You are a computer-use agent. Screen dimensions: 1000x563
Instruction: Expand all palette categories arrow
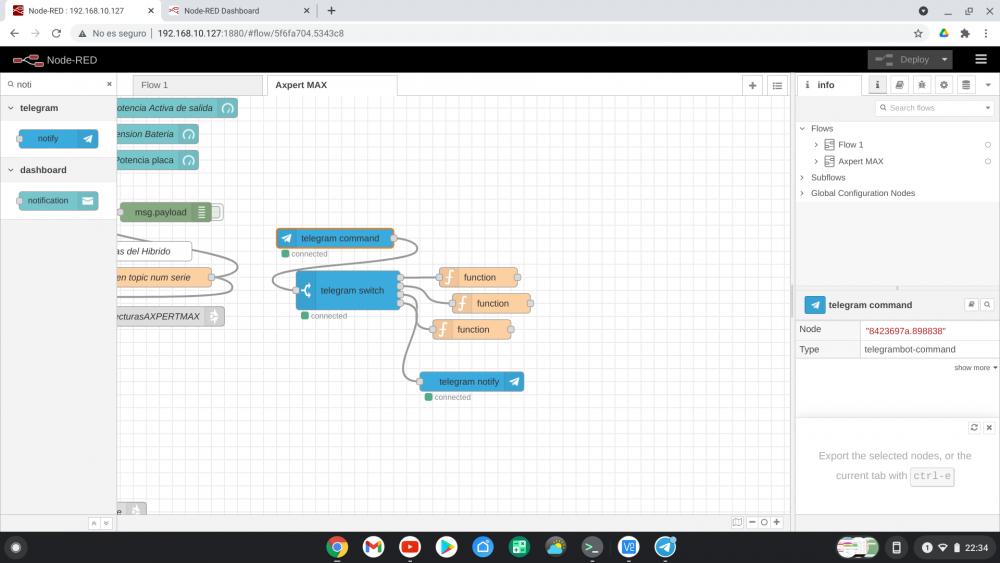106,523
